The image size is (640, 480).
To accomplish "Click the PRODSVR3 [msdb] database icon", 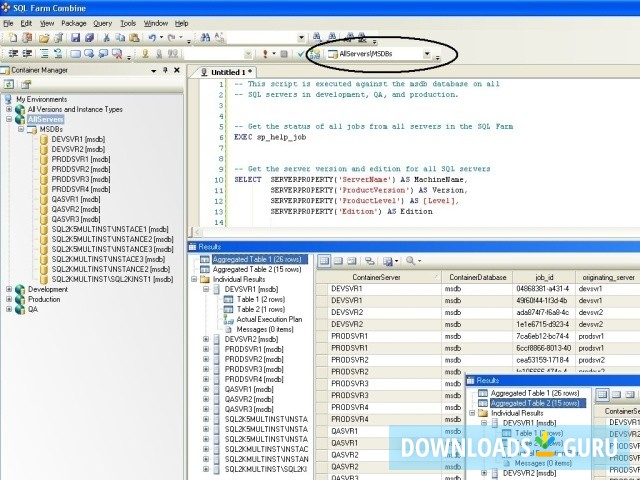I will coord(44,179).
